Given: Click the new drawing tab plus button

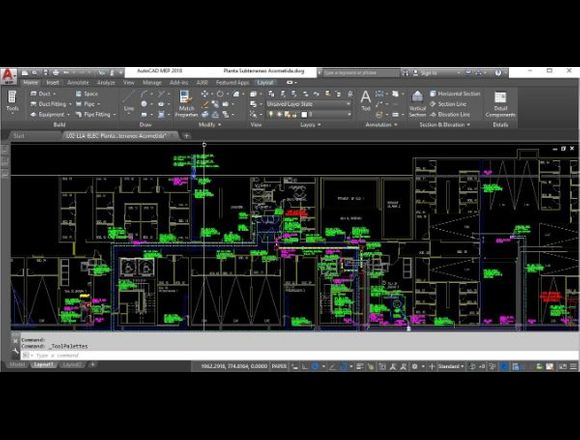Looking at the screenshot, I should tap(186, 136).
